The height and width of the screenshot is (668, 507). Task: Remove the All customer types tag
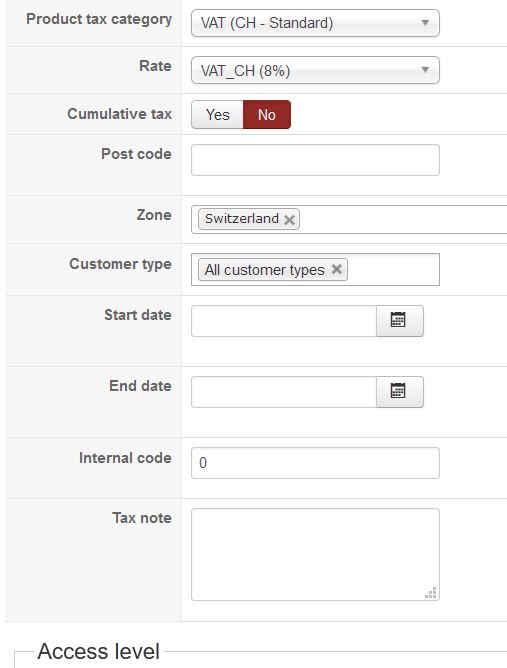click(x=337, y=269)
